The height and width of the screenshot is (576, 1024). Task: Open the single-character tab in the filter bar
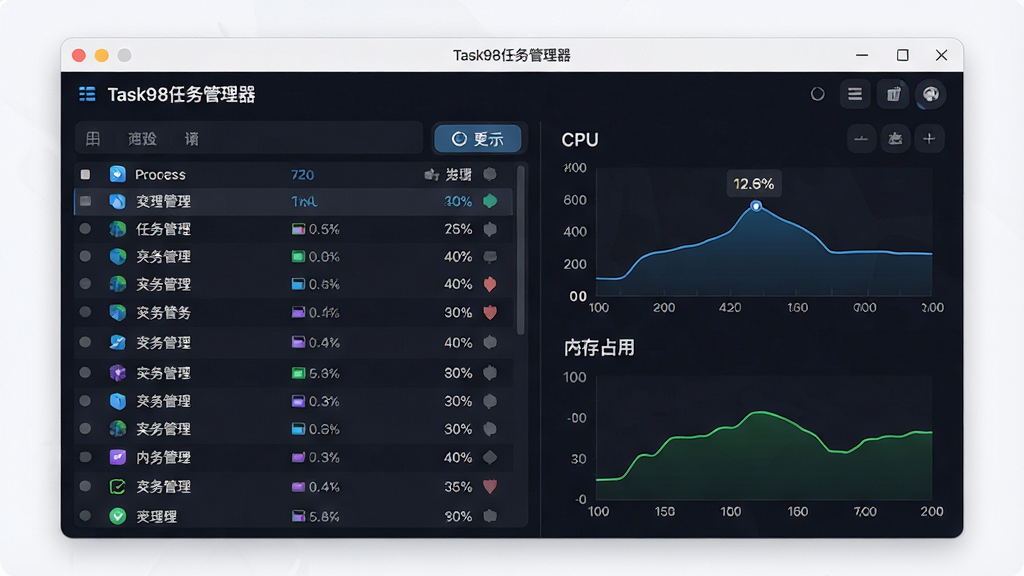click(191, 138)
